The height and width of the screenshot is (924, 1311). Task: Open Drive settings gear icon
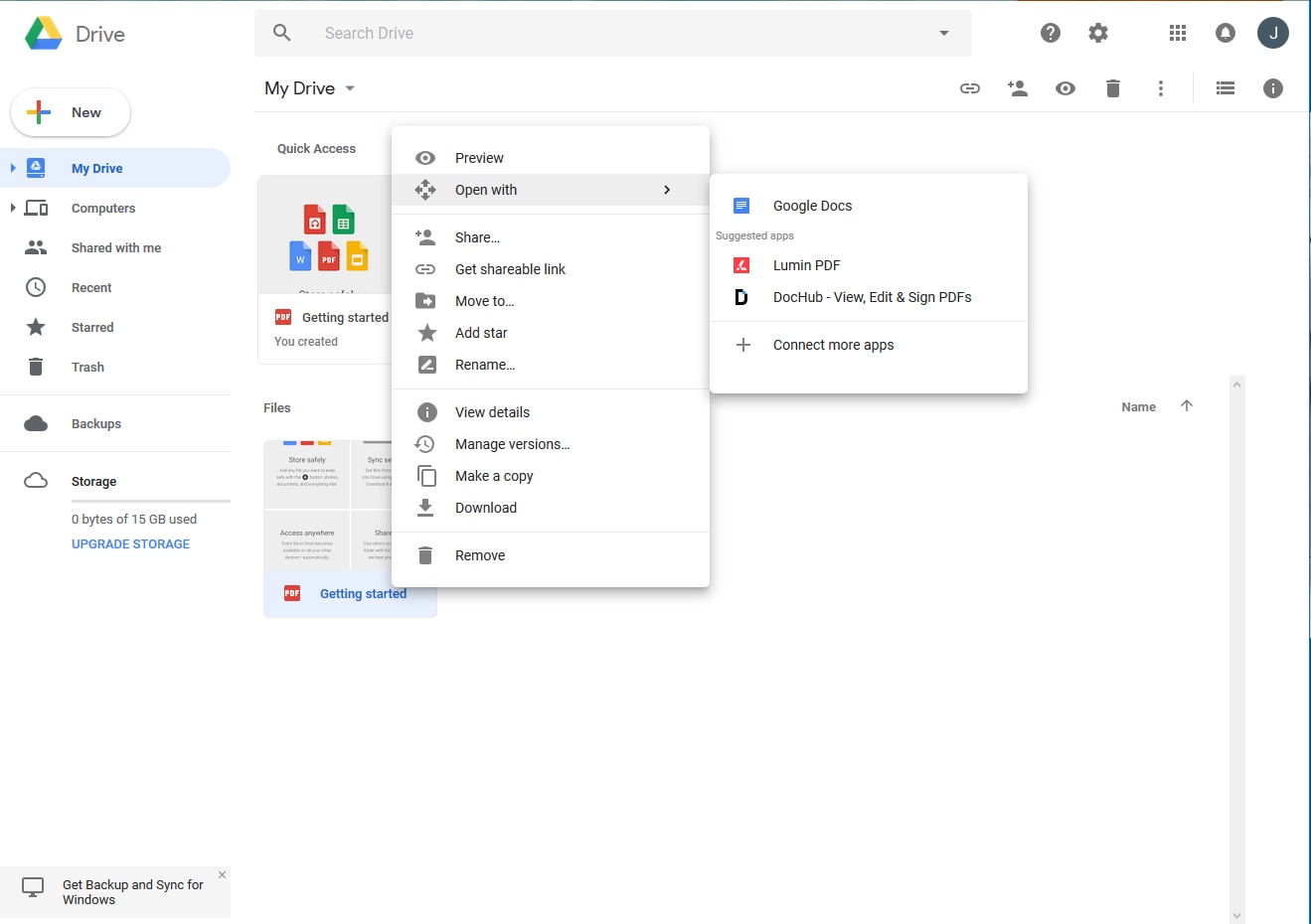1097,32
